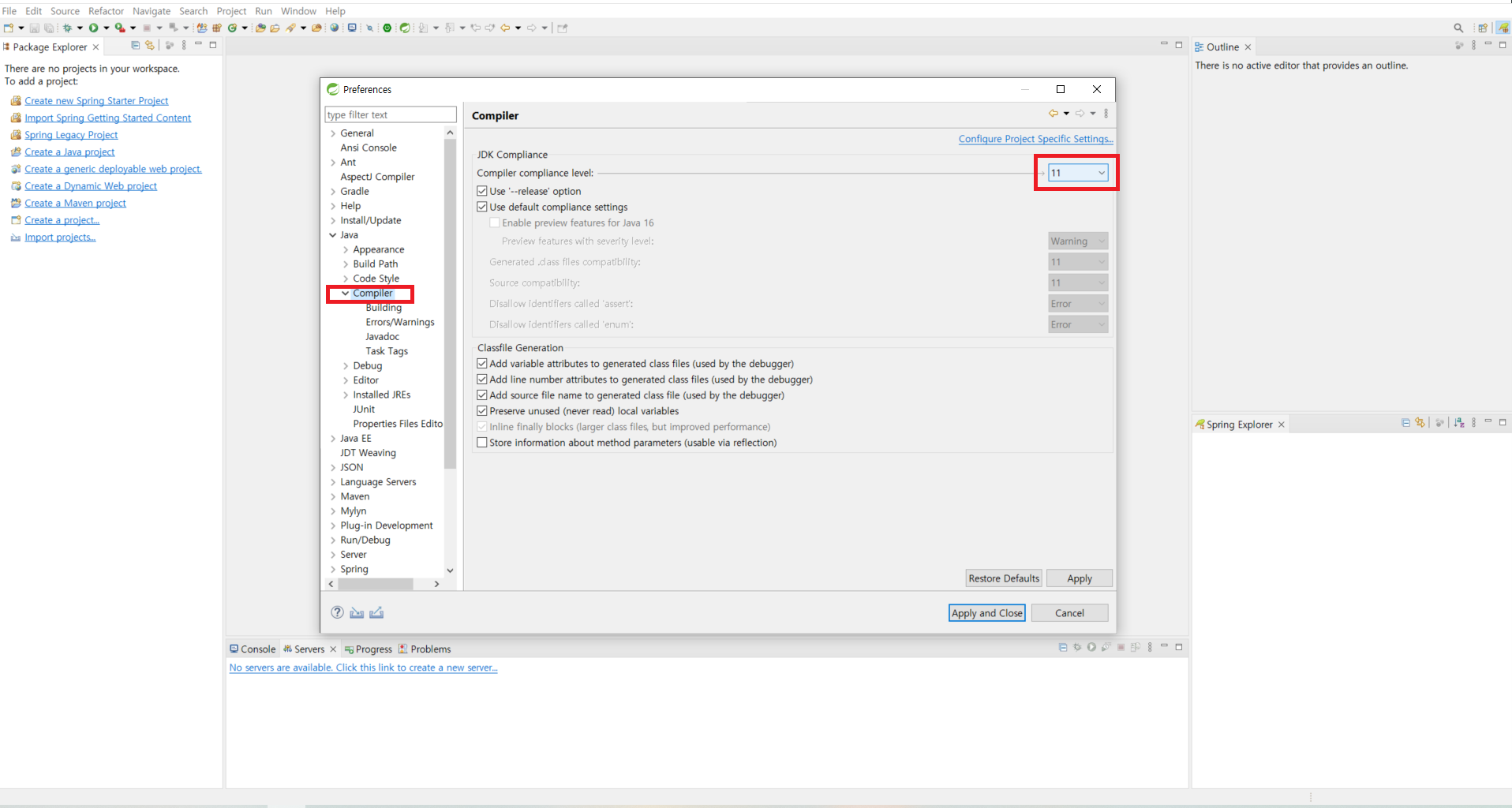Toggle Link with Editor in Package Explorer
Screen dimensions: 1512x808
tap(150, 46)
